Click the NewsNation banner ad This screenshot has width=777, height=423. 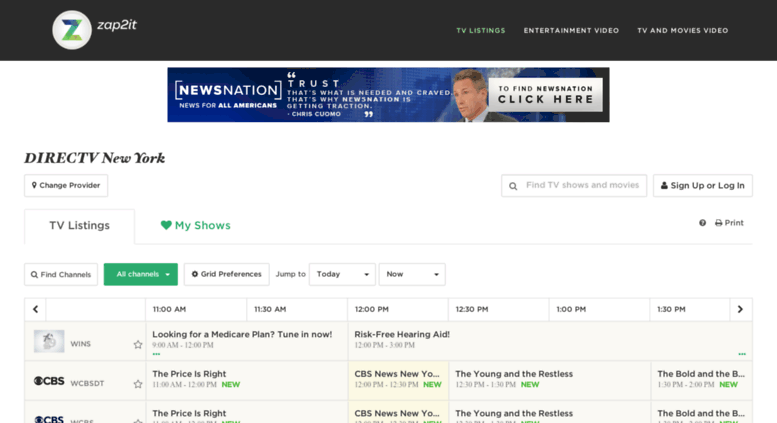pyautogui.click(x=388, y=95)
